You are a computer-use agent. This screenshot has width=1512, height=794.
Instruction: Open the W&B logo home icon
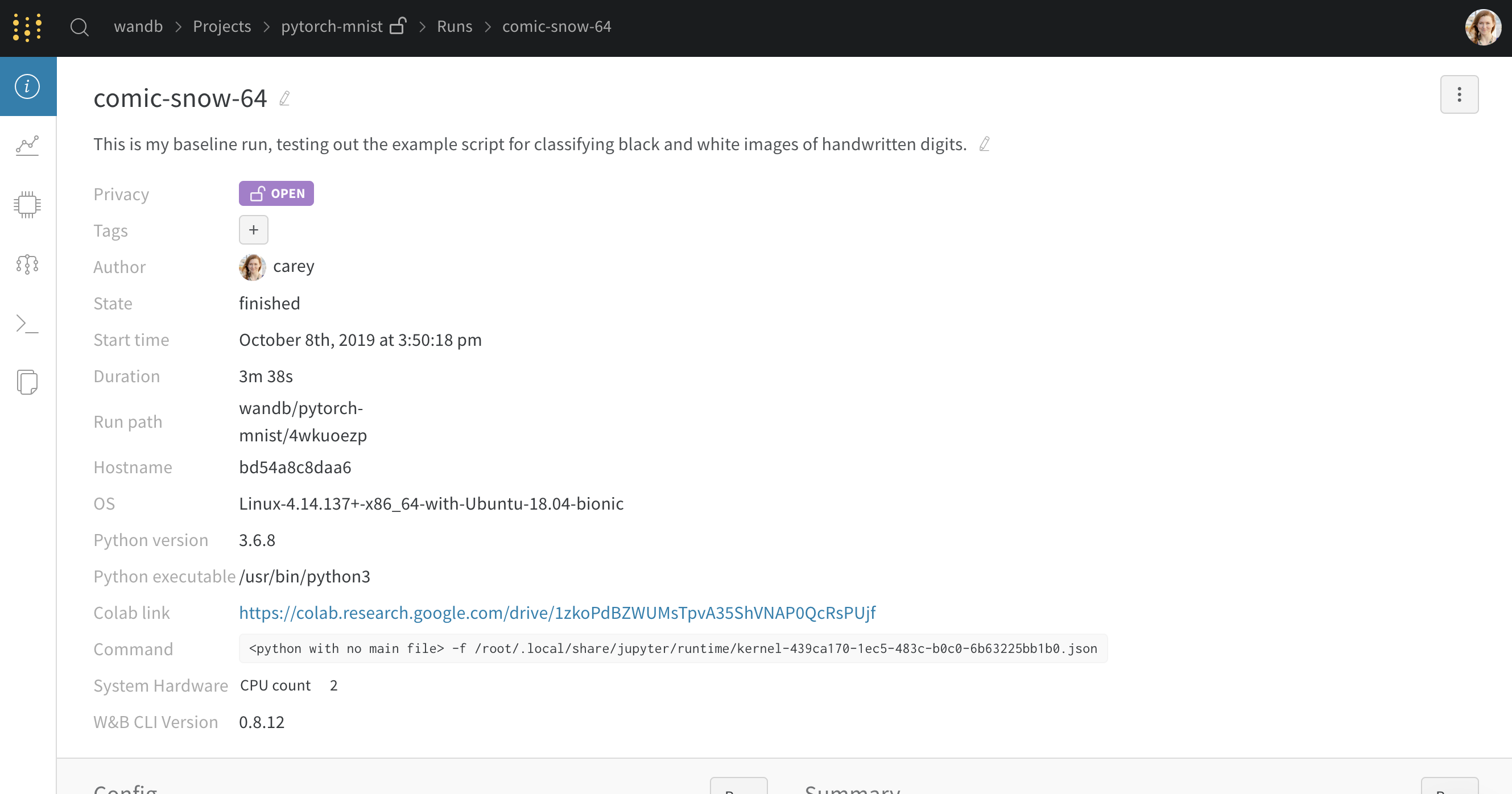point(27,27)
